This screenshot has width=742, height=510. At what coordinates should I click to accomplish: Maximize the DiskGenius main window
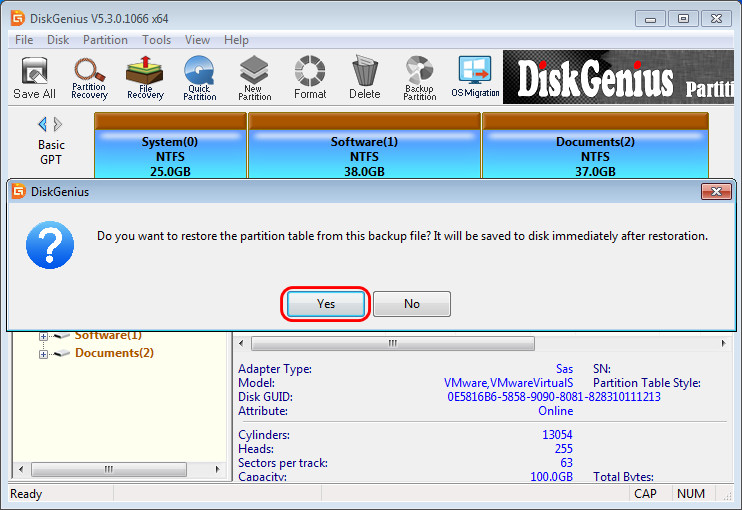point(683,19)
